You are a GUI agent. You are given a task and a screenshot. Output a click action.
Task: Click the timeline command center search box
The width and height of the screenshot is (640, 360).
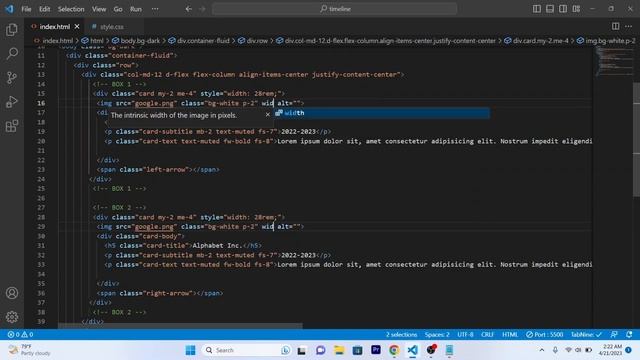point(334,9)
